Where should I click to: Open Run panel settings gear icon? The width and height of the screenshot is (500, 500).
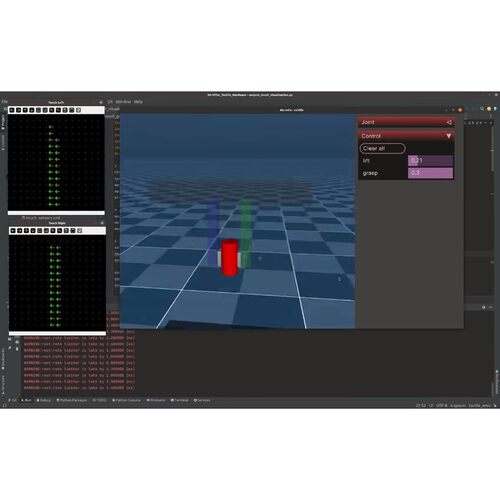[x=484, y=307]
